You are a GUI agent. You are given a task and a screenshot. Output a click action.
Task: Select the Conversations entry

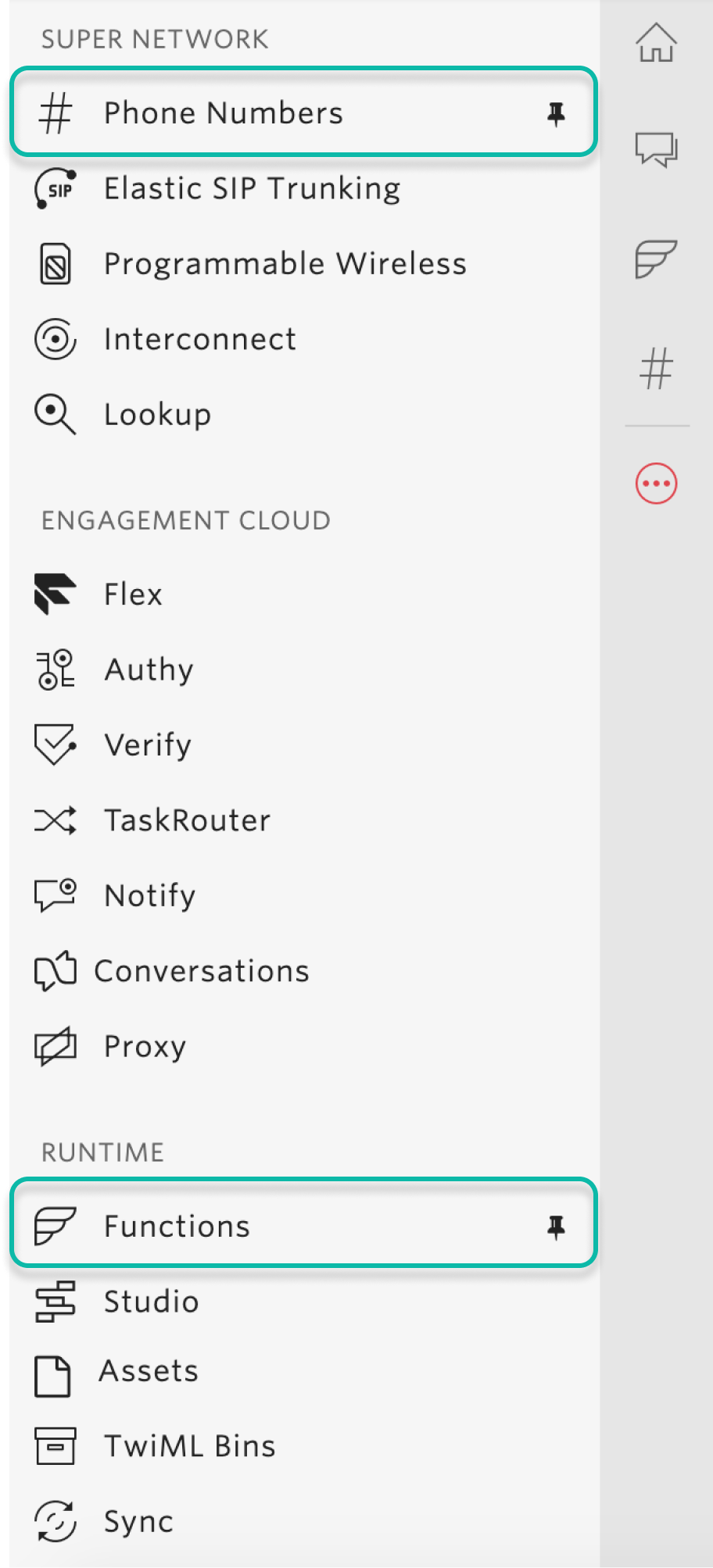(x=202, y=971)
